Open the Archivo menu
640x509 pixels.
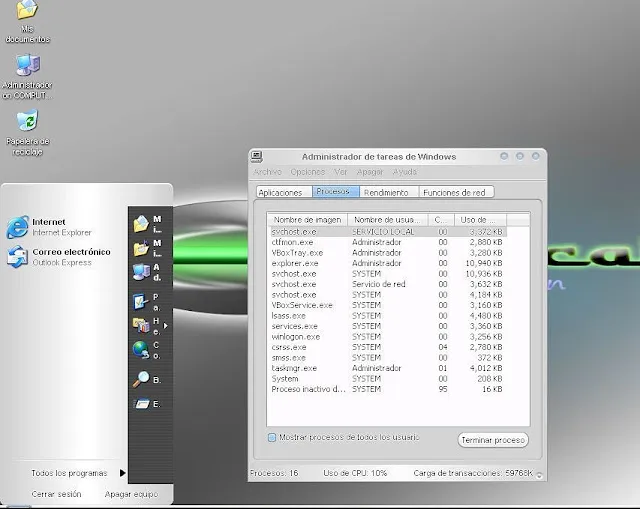pyautogui.click(x=267, y=172)
